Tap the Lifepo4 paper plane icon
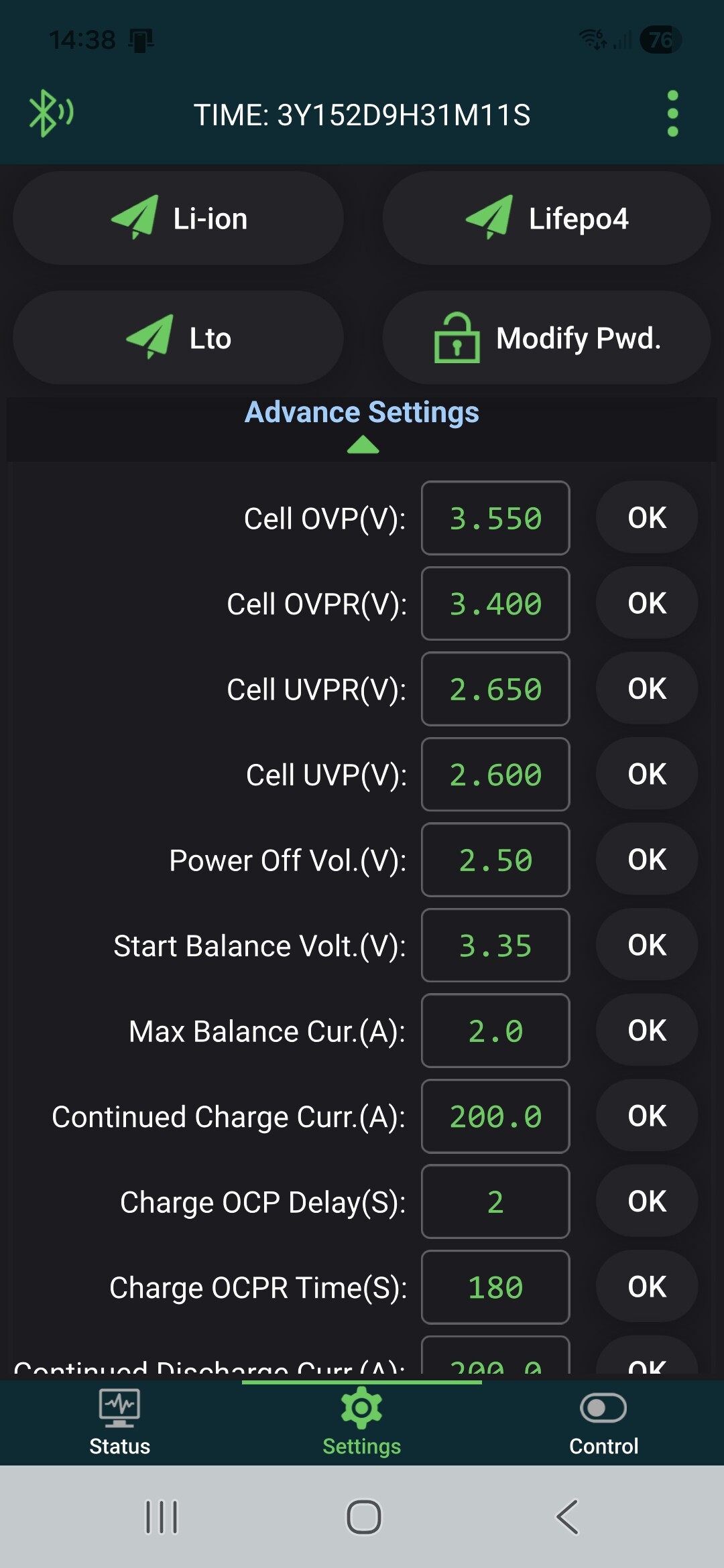 point(490,217)
